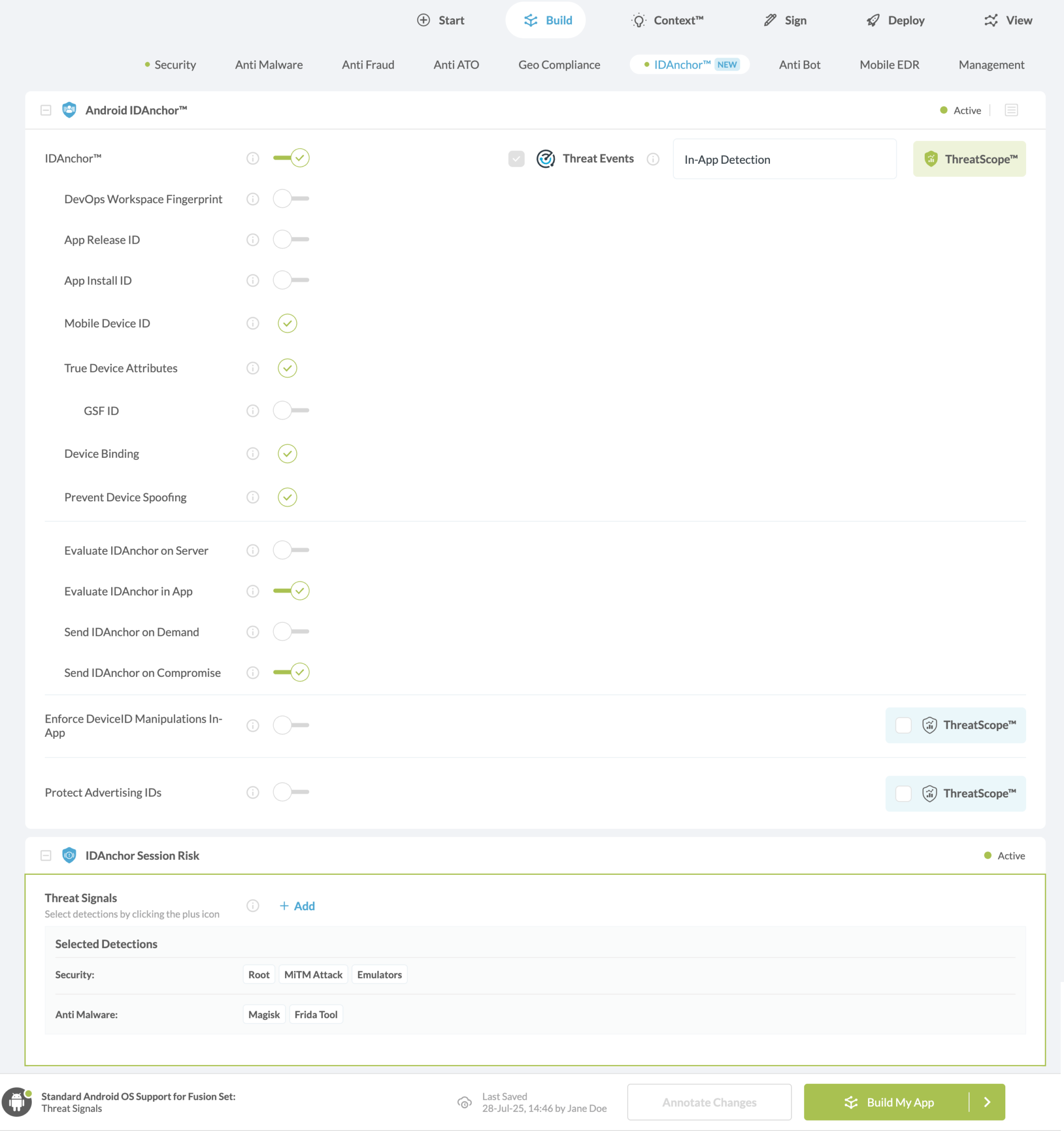Screen dimensions: 1064x1131
Task: Open ThreatScope via the green ThreatScope badge
Action: tap(969, 158)
